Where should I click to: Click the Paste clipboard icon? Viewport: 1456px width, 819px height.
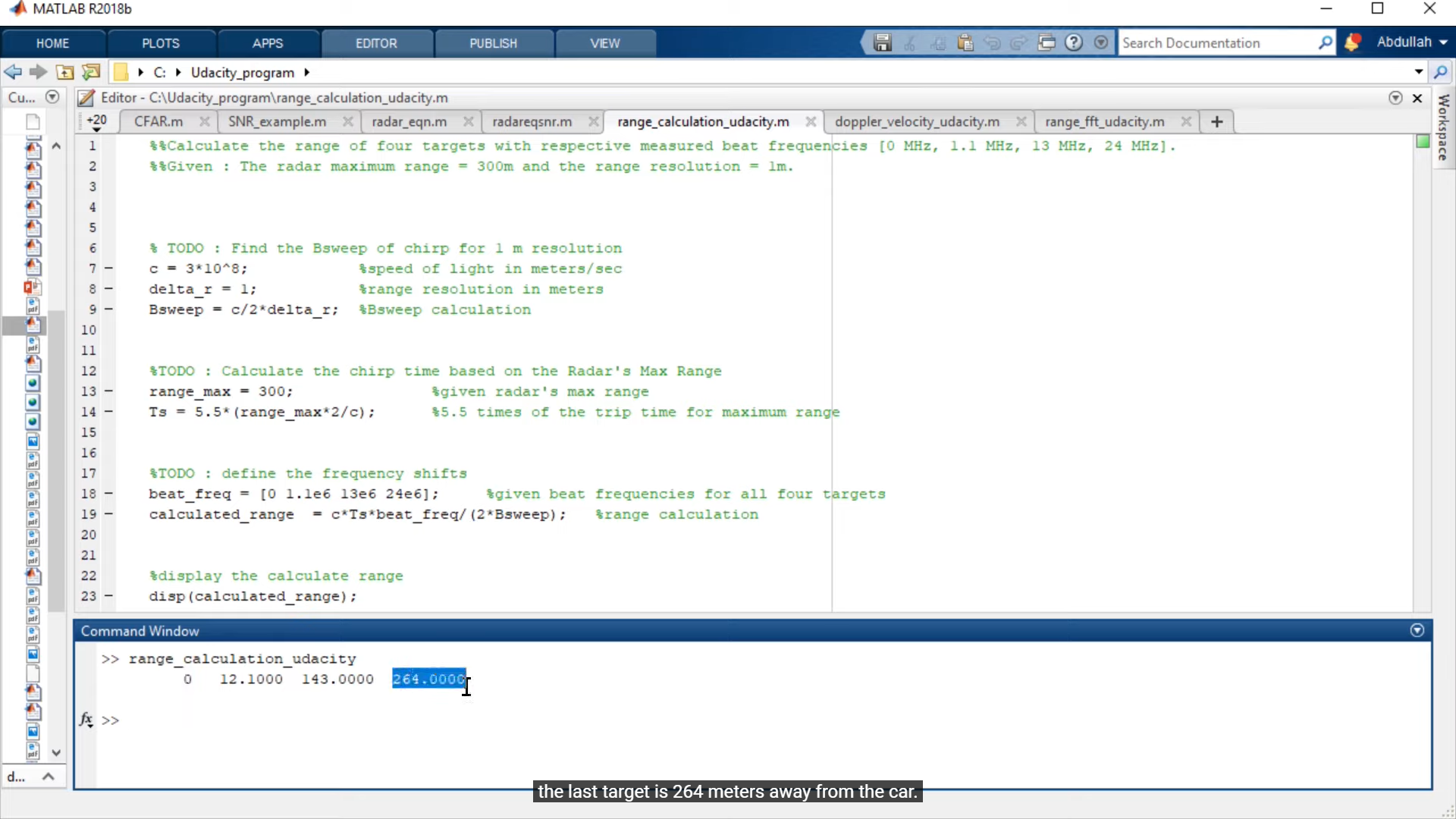[965, 42]
